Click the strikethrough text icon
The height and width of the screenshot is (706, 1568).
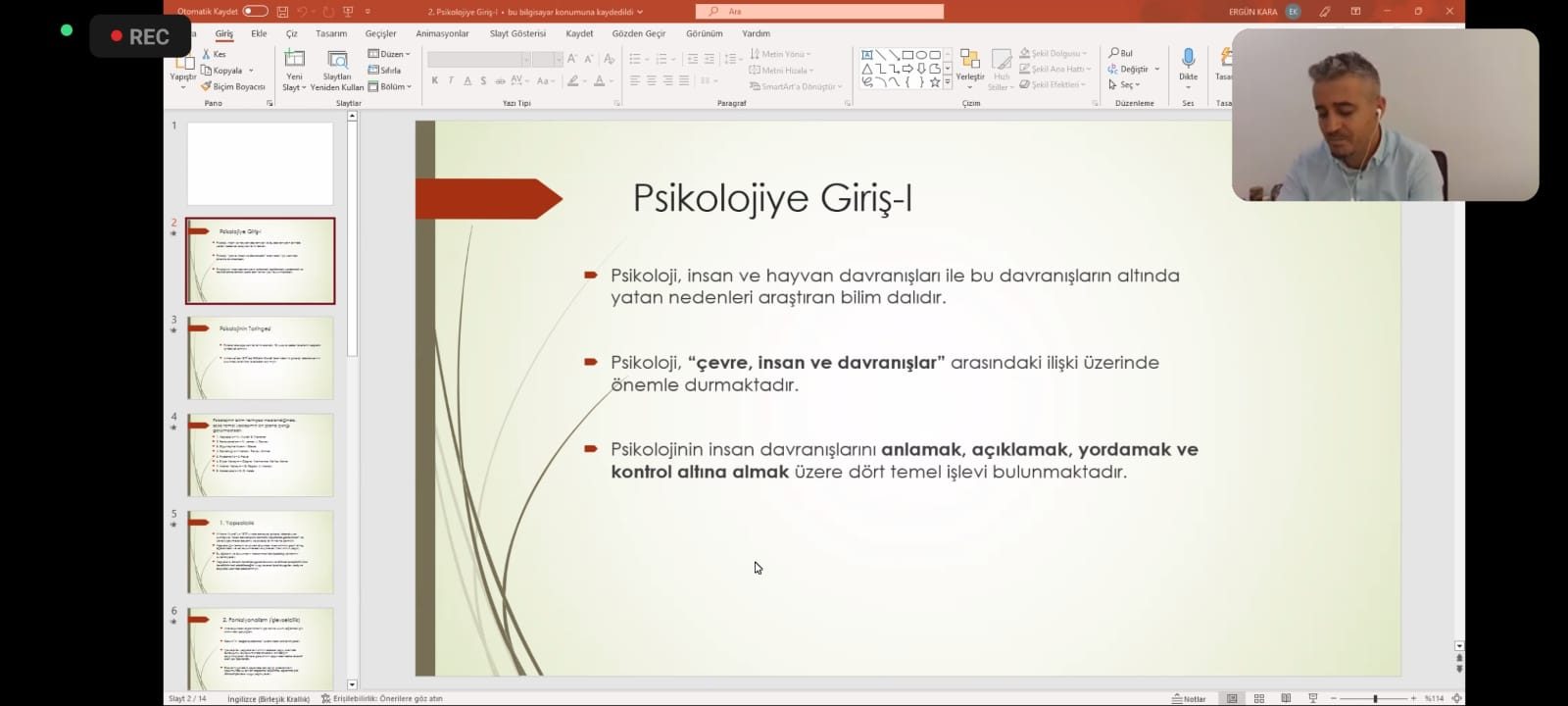point(500,81)
